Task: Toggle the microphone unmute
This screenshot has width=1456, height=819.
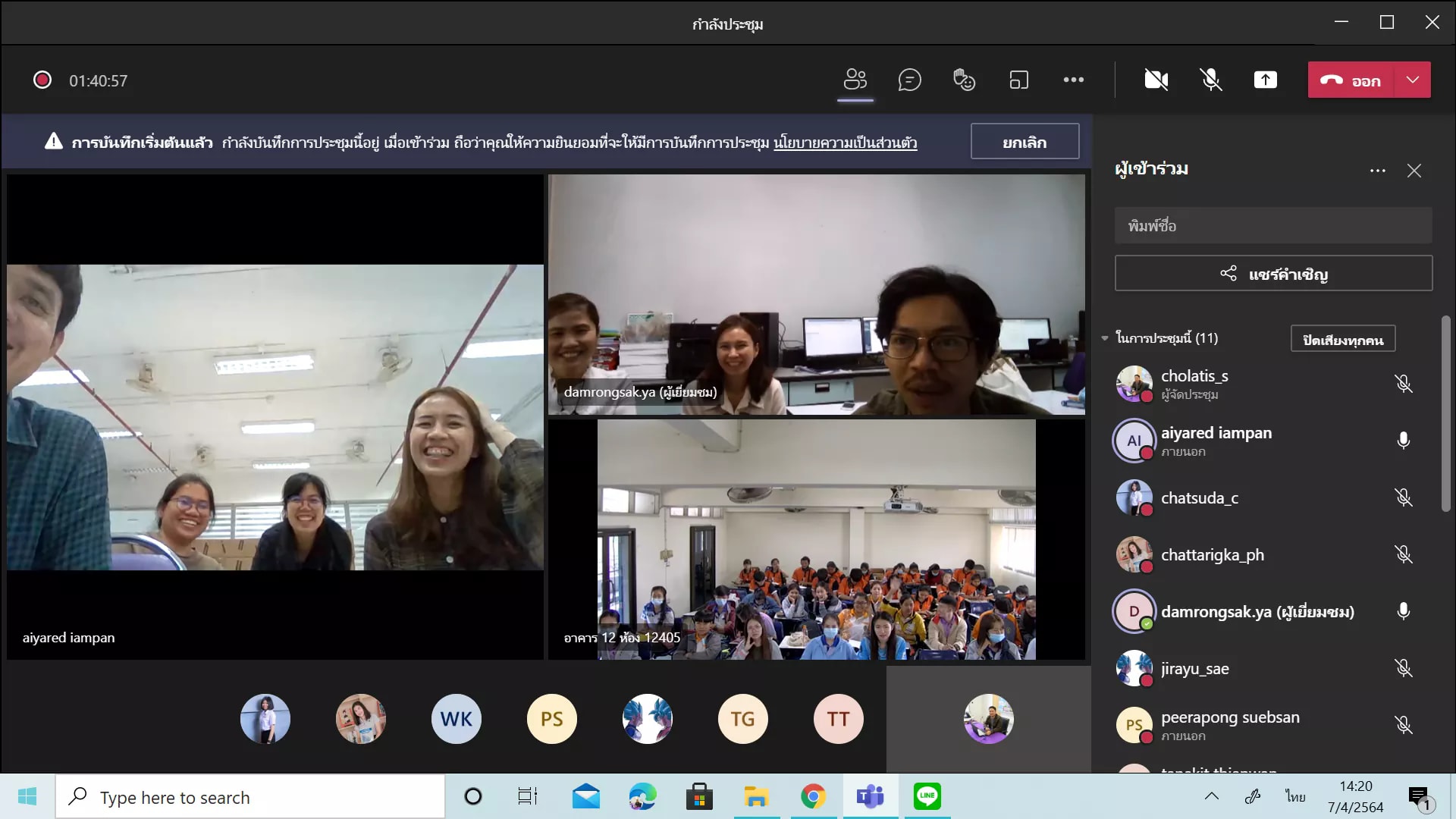Action: (1210, 80)
